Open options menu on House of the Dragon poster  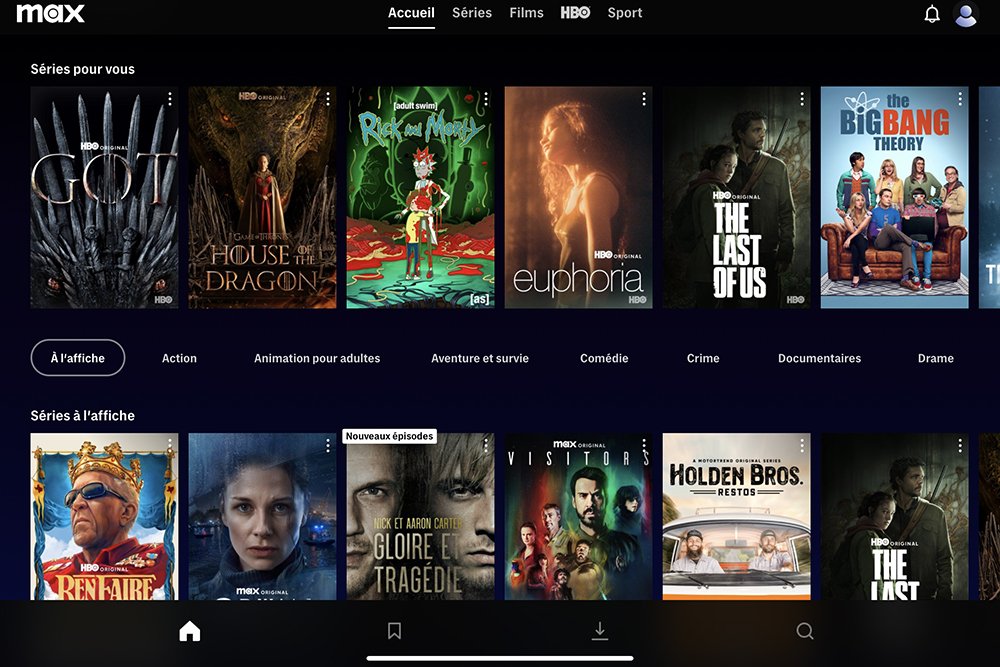point(328,98)
